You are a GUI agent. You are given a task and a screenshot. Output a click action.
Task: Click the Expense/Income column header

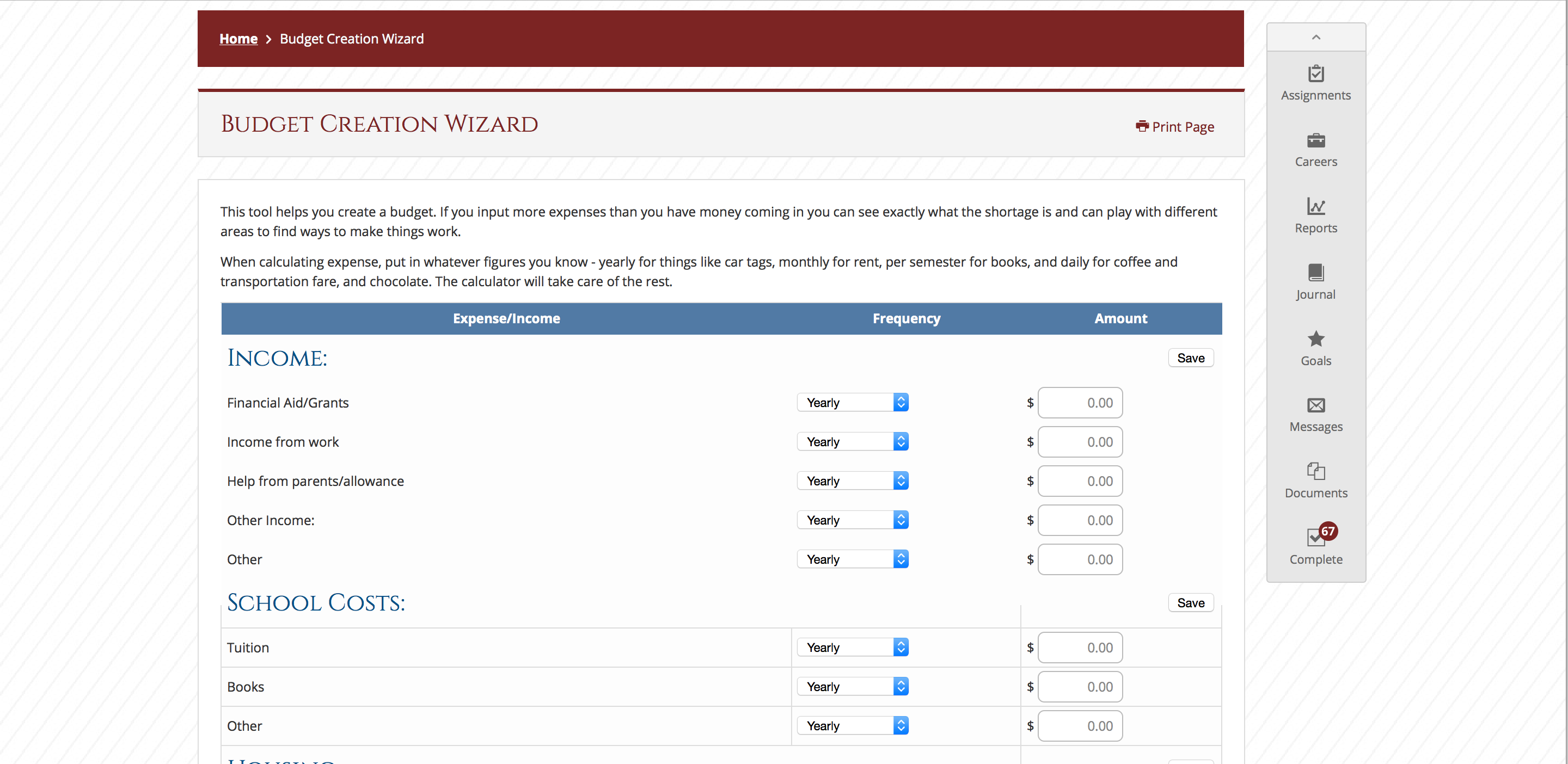pyautogui.click(x=506, y=318)
